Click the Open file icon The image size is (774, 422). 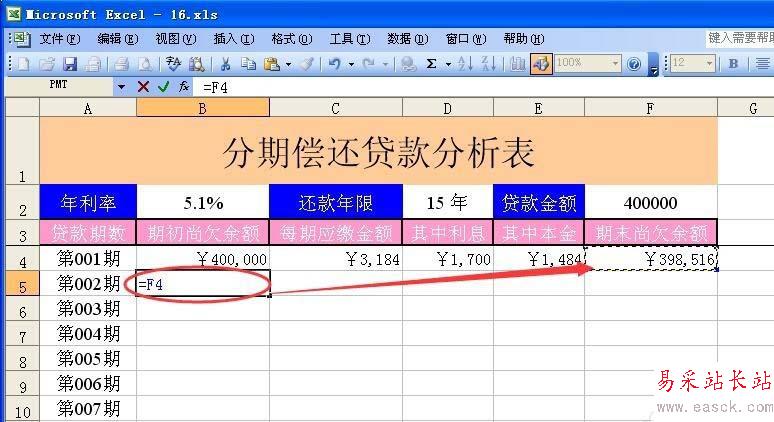pyautogui.click(x=47, y=64)
